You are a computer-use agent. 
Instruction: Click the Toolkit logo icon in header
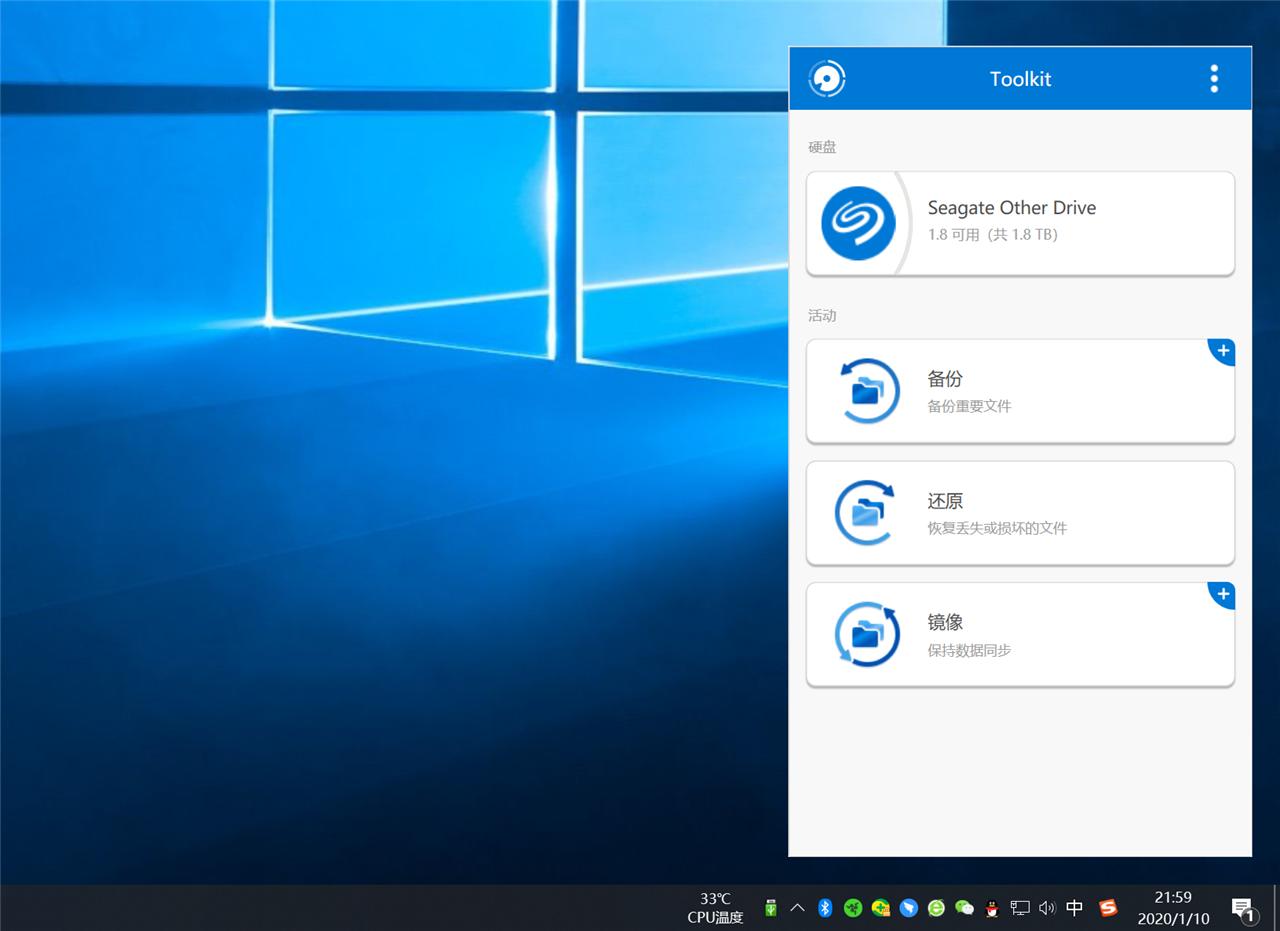(x=827, y=79)
